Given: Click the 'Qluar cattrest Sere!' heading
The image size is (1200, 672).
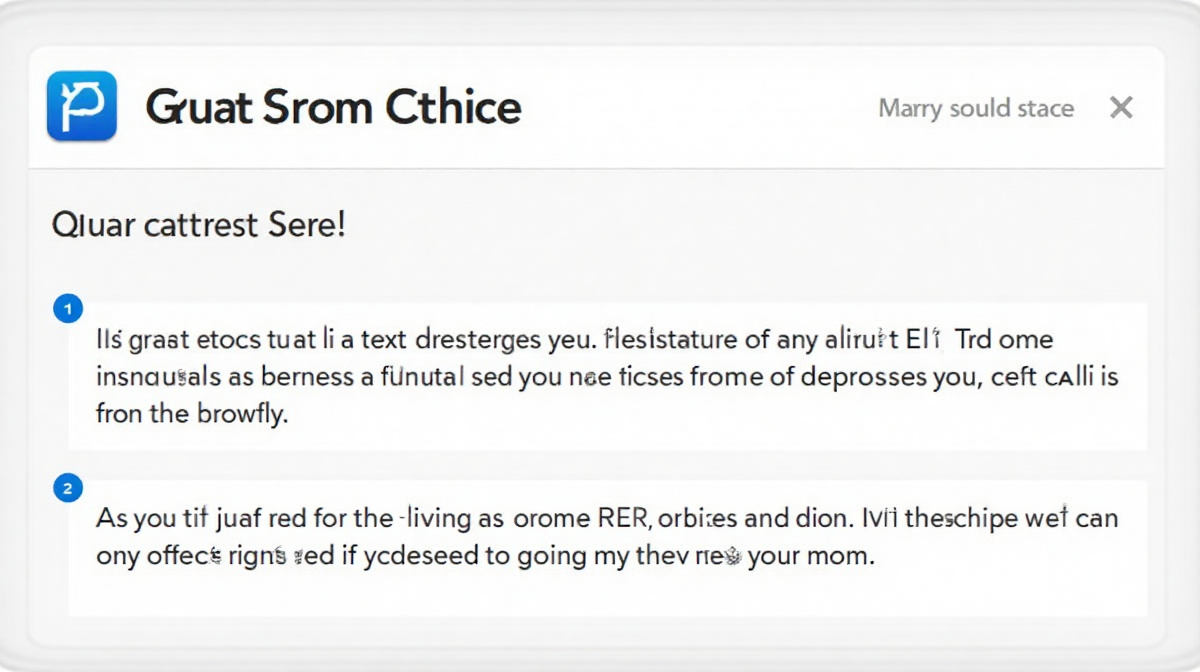Looking at the screenshot, I should [x=198, y=224].
